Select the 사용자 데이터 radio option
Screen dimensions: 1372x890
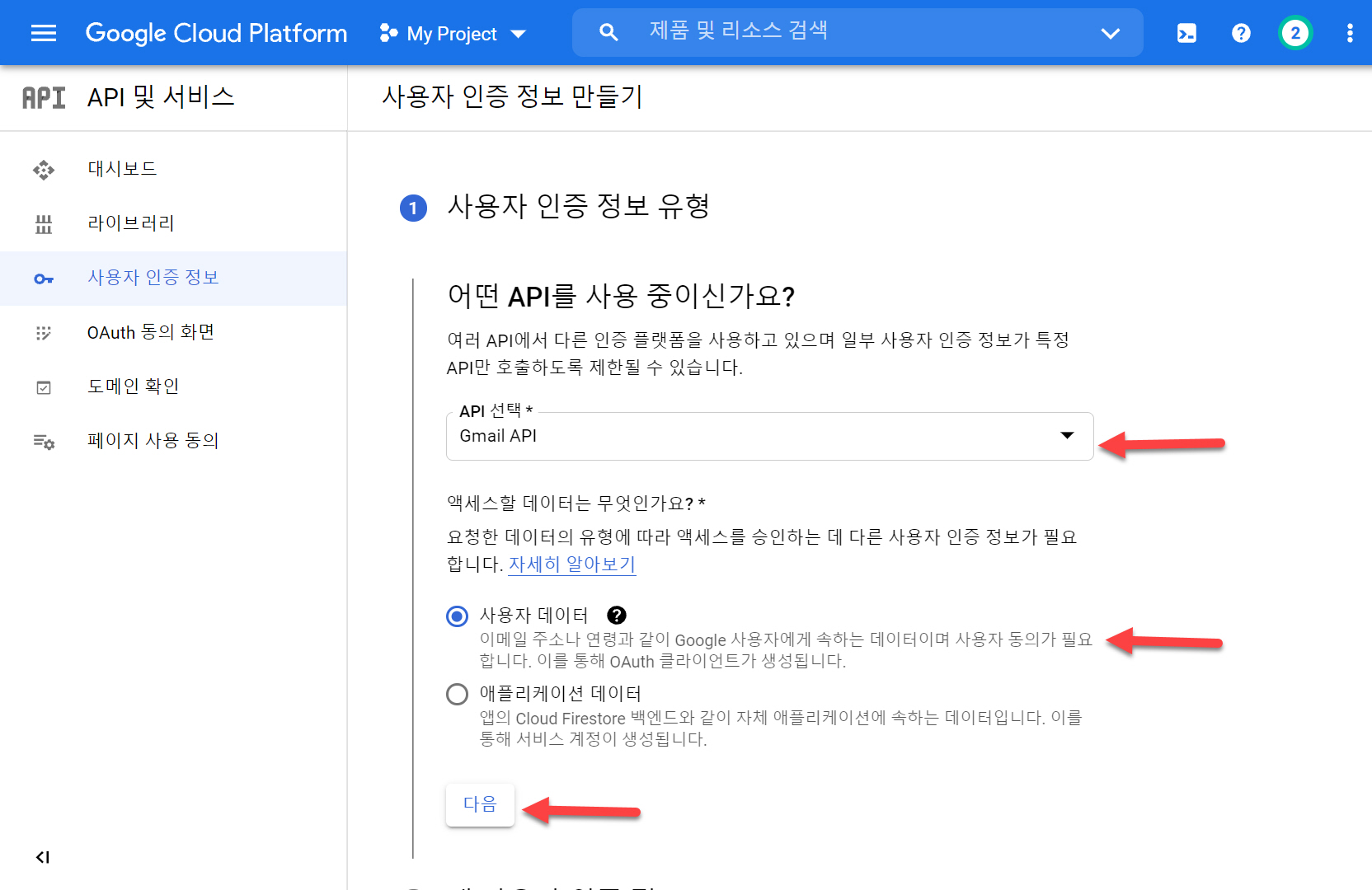point(457,615)
